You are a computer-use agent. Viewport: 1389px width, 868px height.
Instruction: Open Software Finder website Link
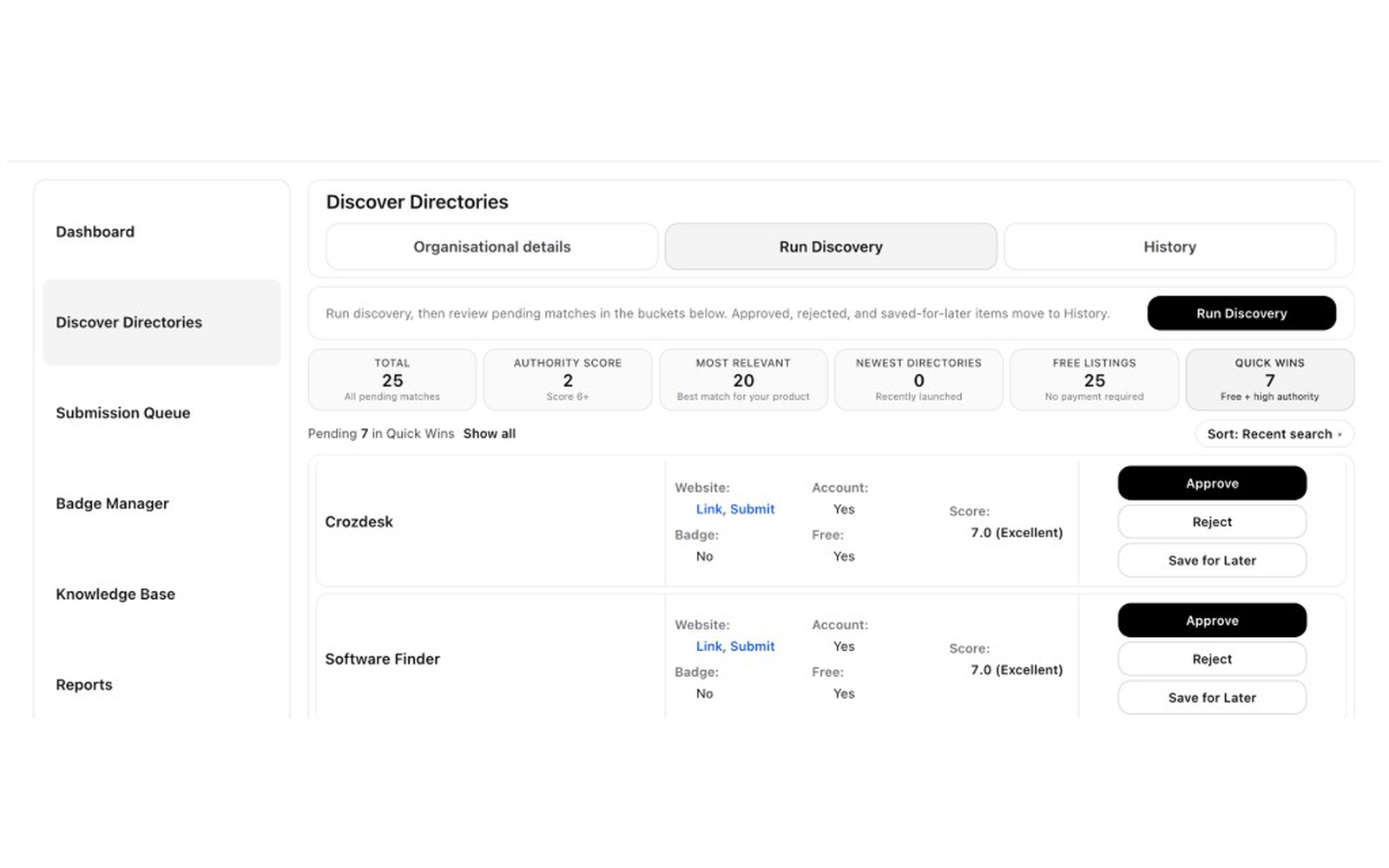708,647
